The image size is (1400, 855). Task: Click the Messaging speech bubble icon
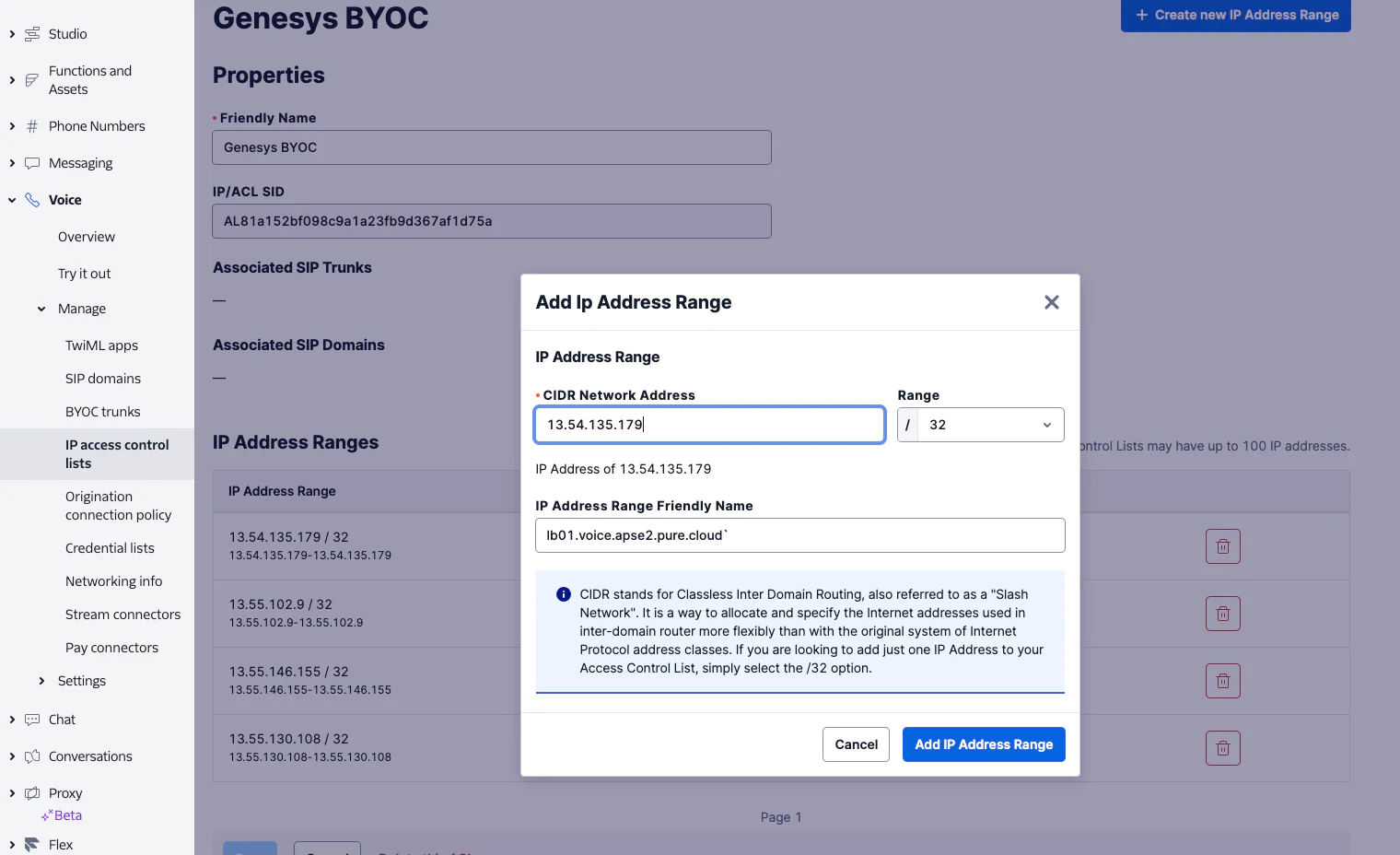coord(32,163)
